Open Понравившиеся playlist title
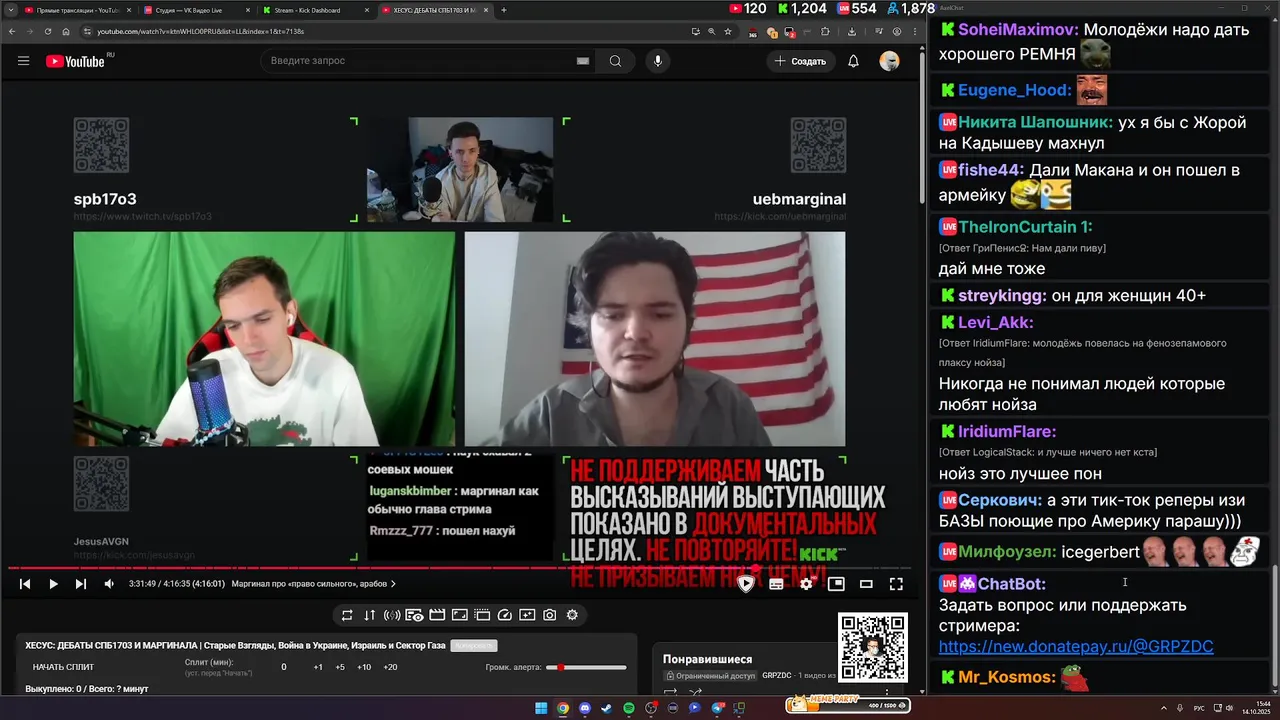1280x720 pixels. click(707, 659)
